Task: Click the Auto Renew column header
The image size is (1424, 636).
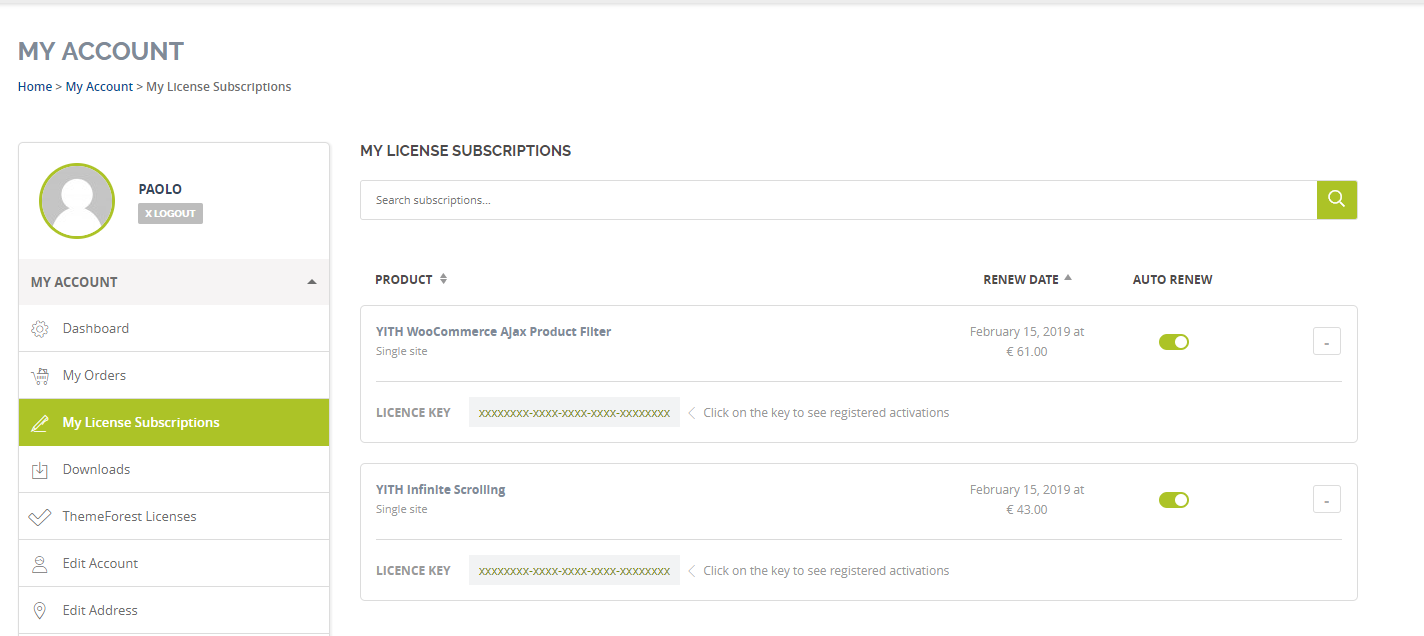Action: pyautogui.click(x=1172, y=279)
